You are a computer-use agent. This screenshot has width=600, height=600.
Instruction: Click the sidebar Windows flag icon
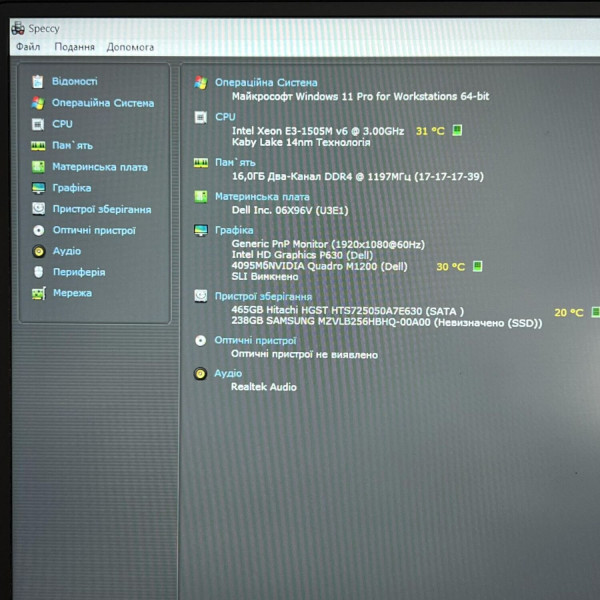point(38,103)
